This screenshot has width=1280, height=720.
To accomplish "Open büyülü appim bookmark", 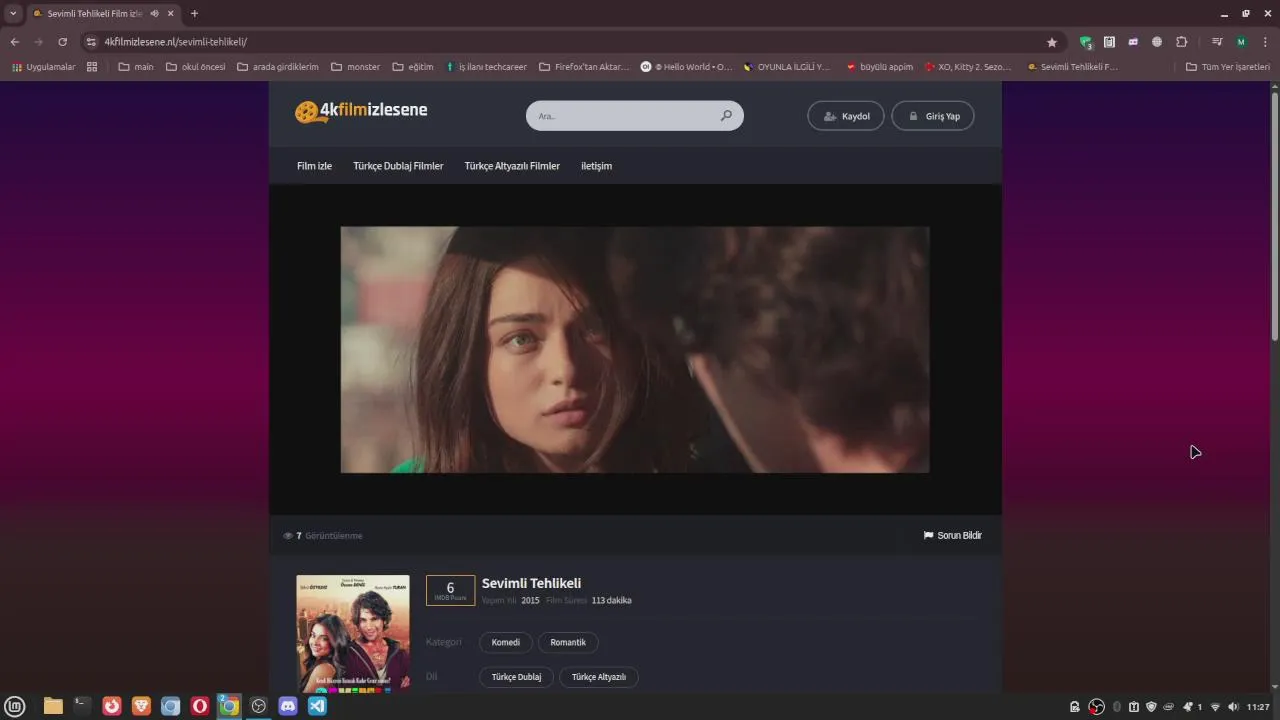I will [x=880, y=67].
